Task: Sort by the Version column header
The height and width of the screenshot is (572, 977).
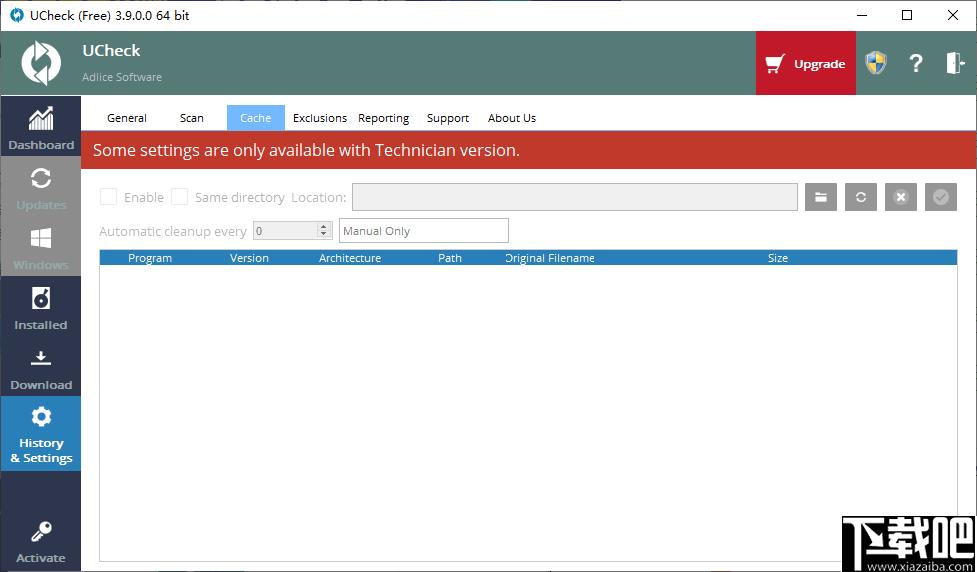Action: pyautogui.click(x=249, y=258)
